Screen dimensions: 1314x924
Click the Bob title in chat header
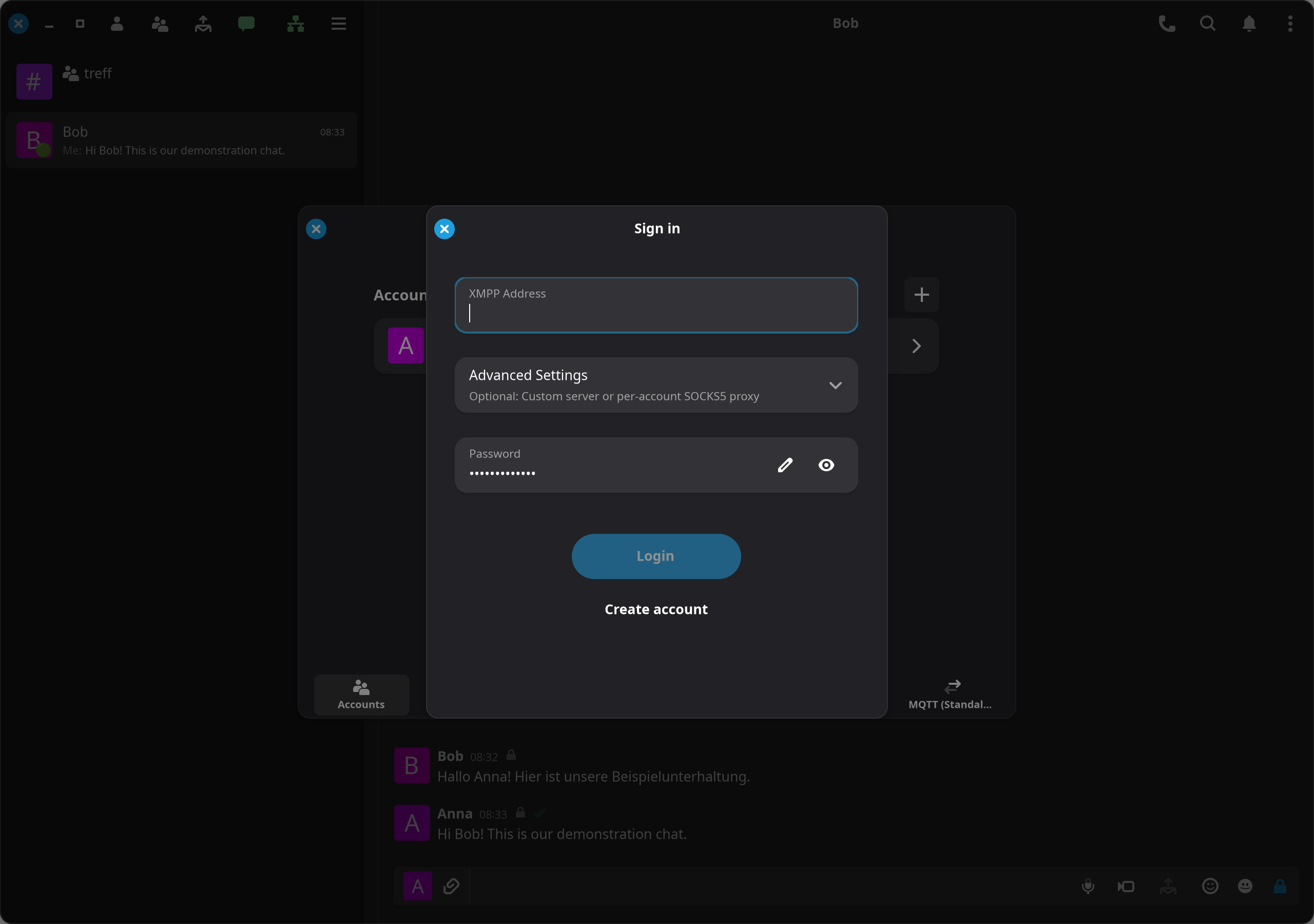(845, 23)
